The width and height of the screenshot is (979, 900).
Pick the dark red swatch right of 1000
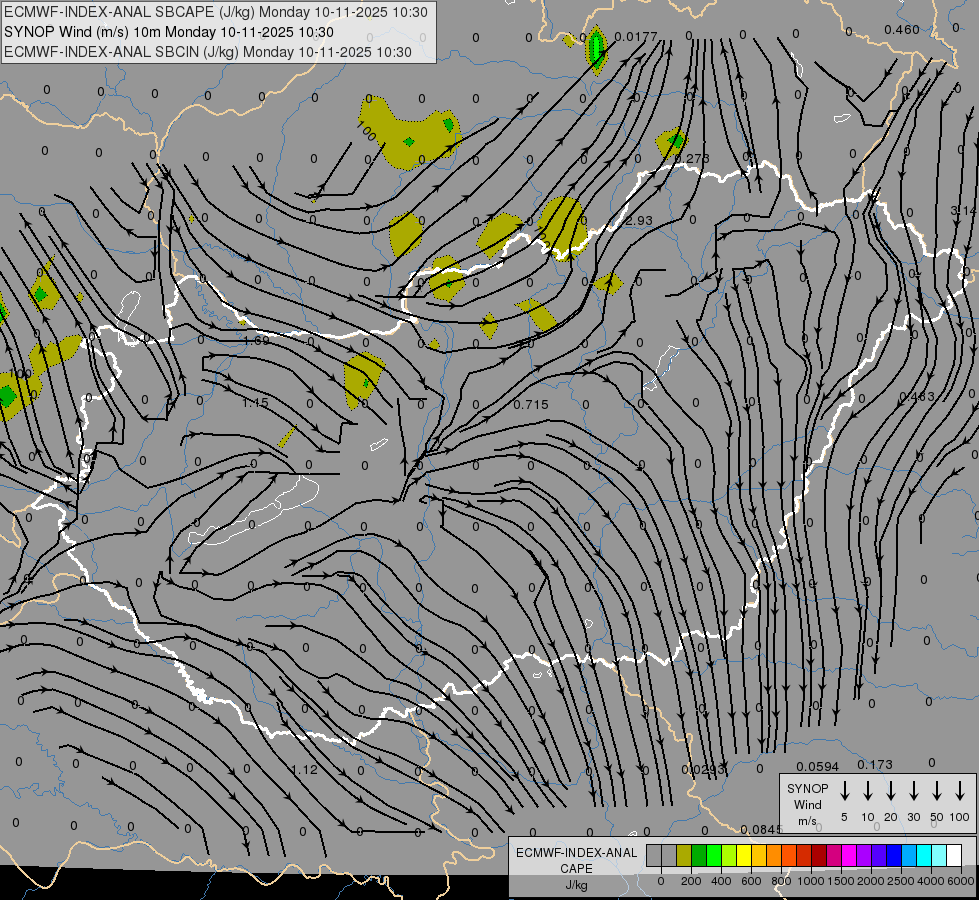click(x=819, y=855)
